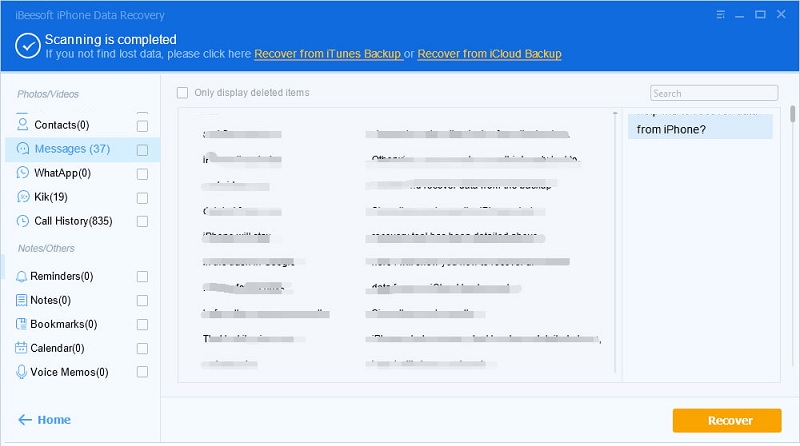Click the Bookmarks icon
The width and height of the screenshot is (800, 446).
21,324
